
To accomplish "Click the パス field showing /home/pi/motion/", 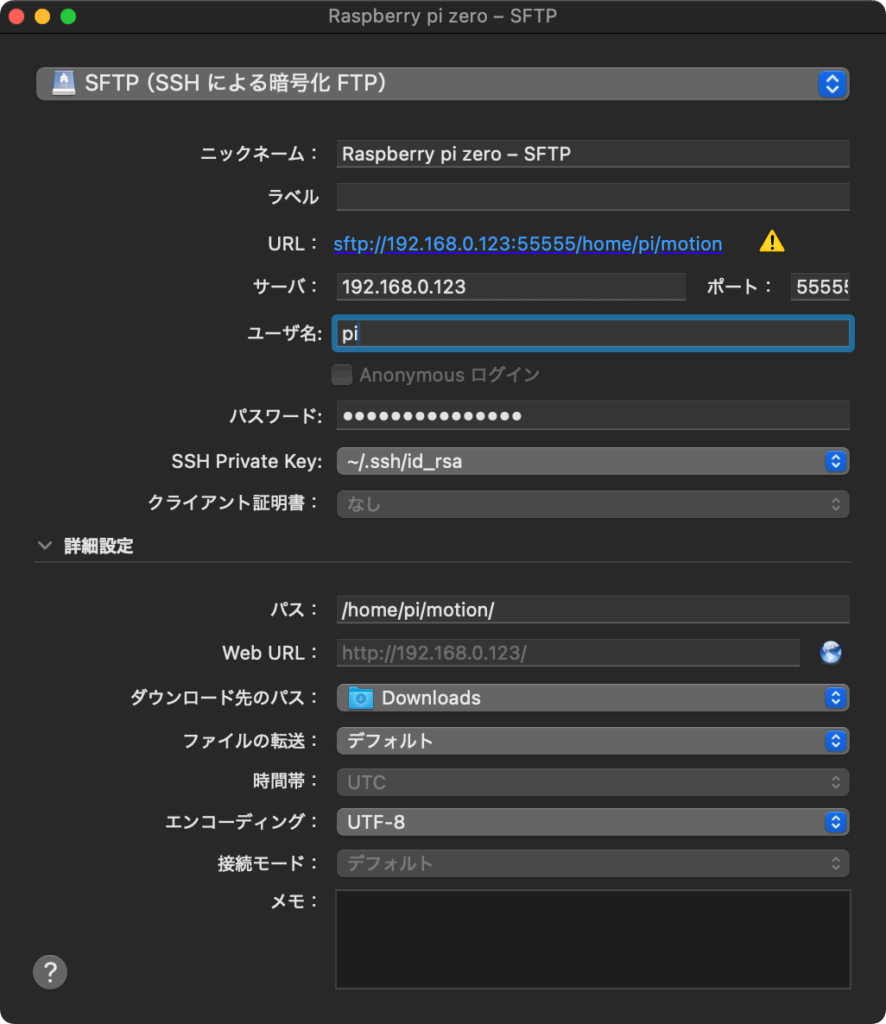I will pos(592,610).
